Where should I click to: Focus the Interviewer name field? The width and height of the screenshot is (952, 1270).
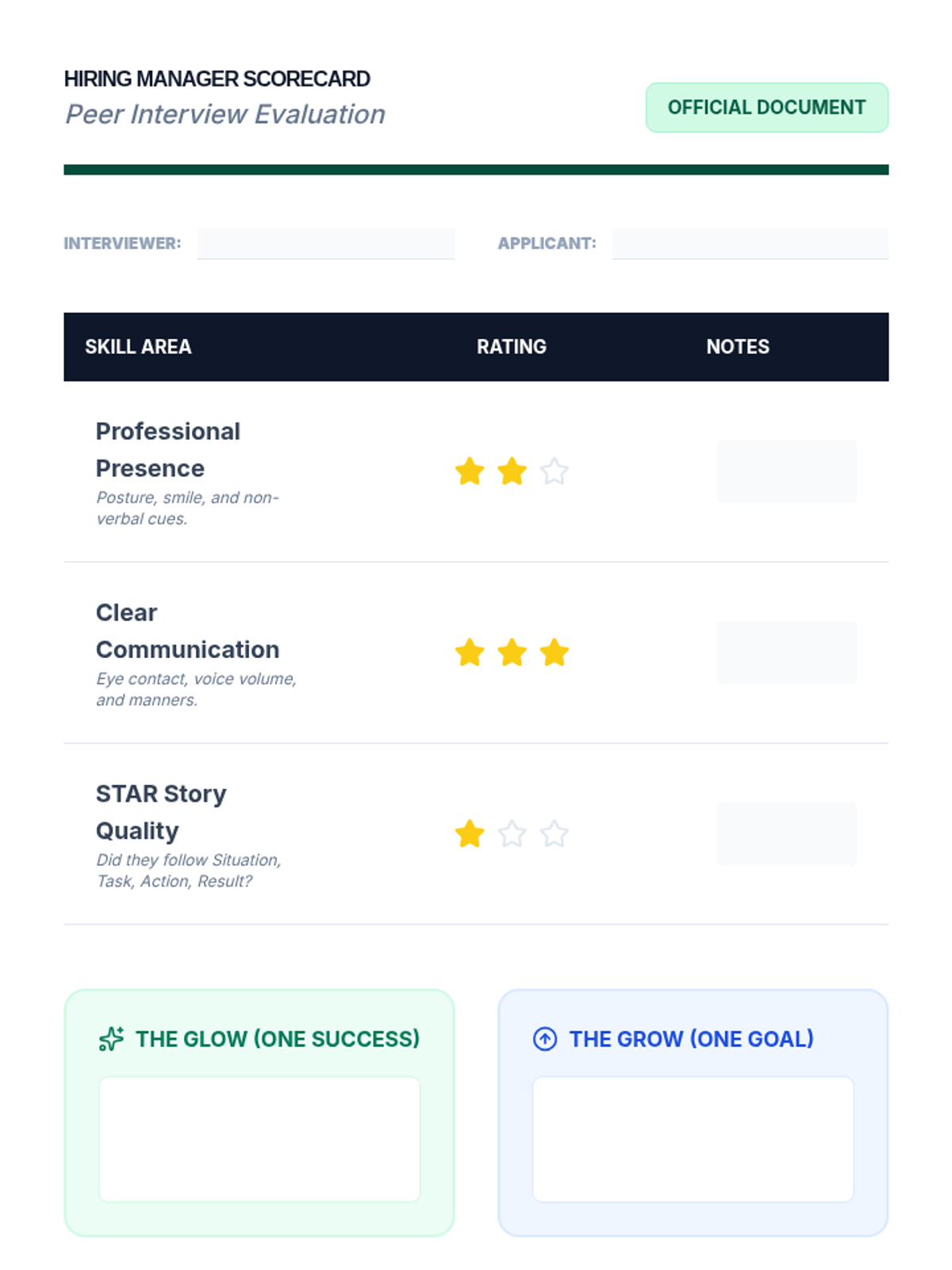coord(326,244)
